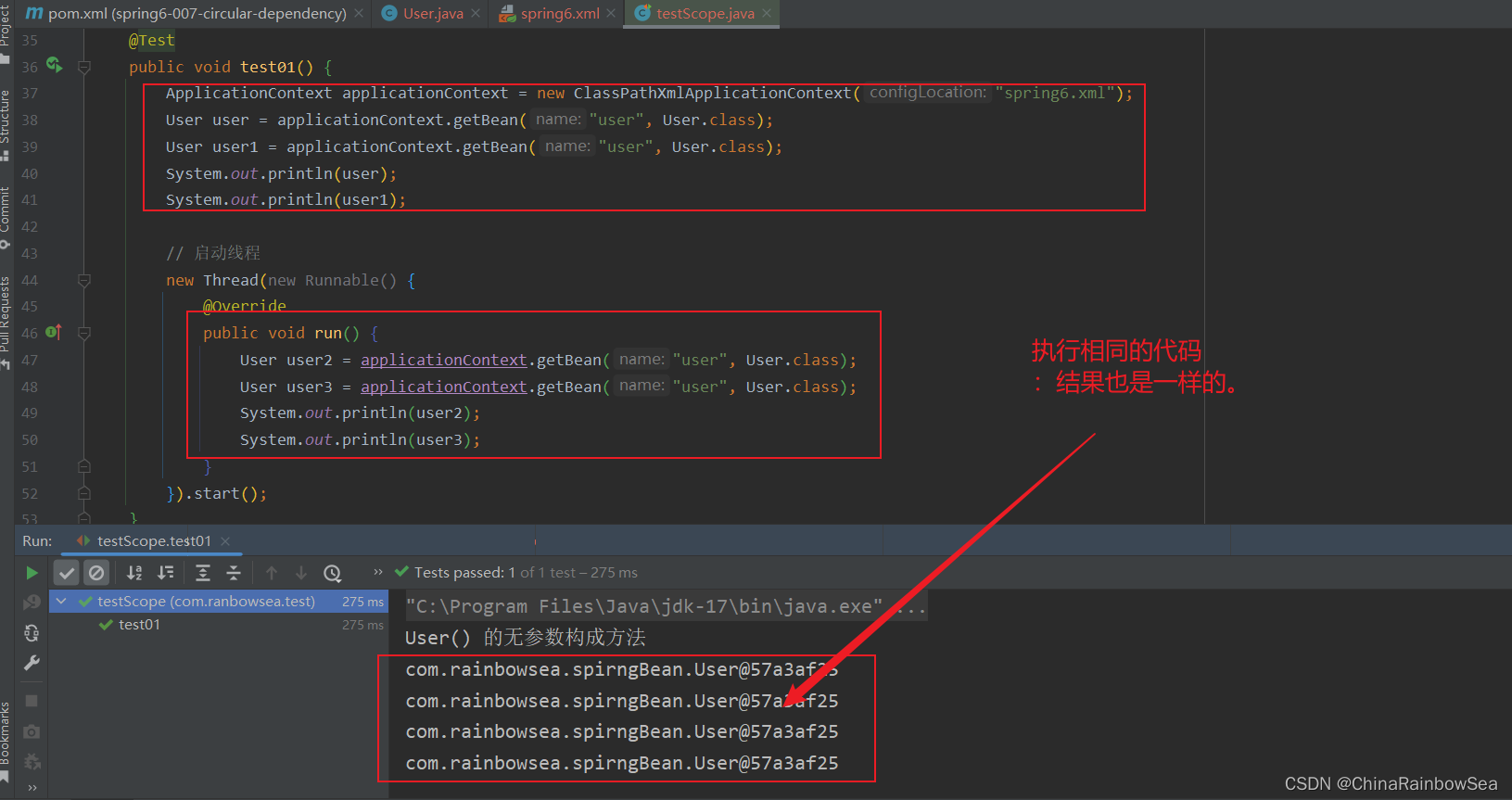Viewport: 1512px width, 800px height.
Task: Click the java.exe command line in console
Action: pyautogui.click(x=665, y=606)
